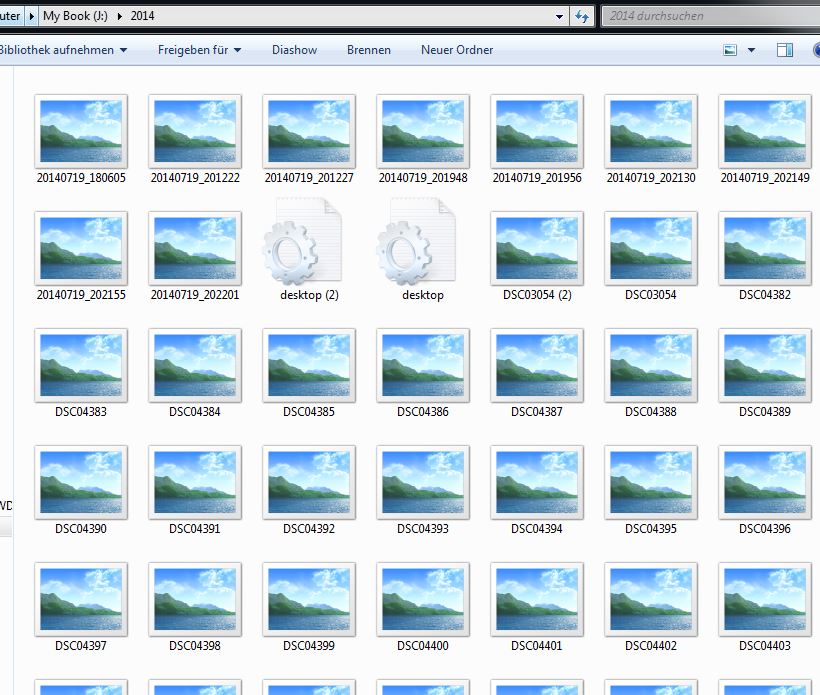Select image file 20140719_201222
The height and width of the screenshot is (695, 820).
(195, 139)
